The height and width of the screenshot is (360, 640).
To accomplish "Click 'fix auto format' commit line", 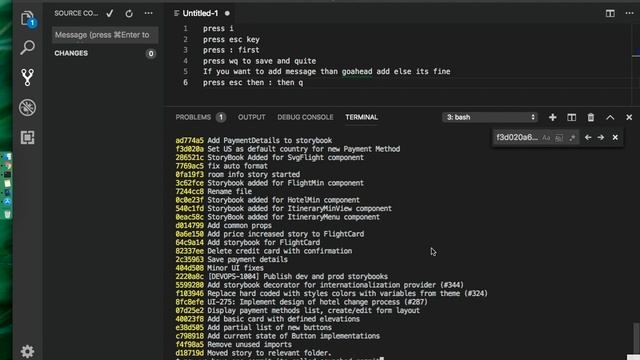I will tap(238, 166).
